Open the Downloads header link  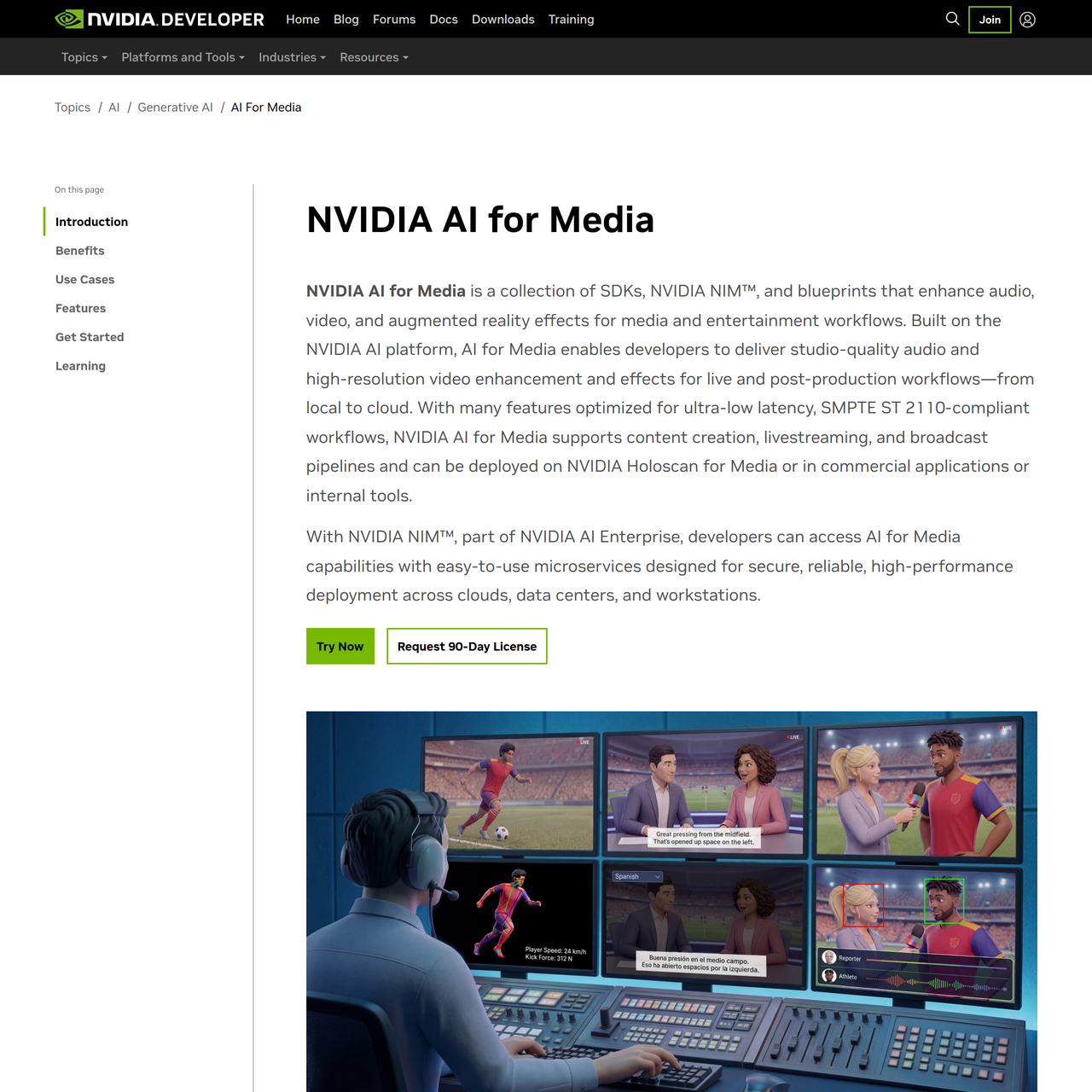[x=503, y=19]
